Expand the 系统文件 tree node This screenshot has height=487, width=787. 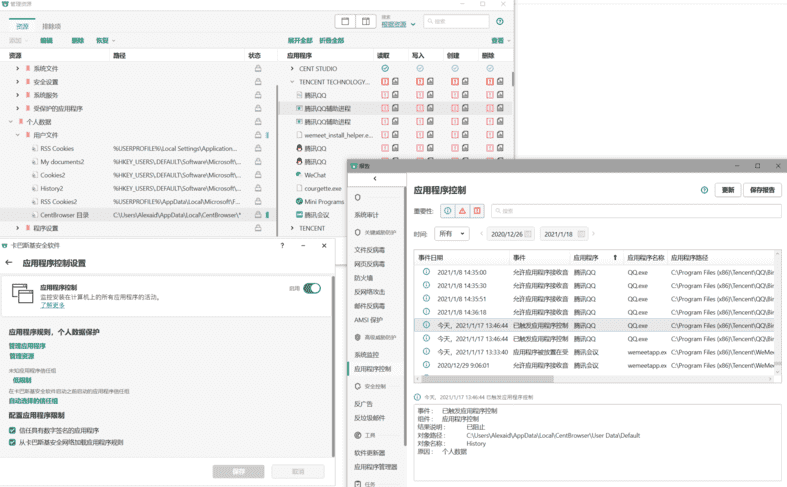tap(18, 68)
